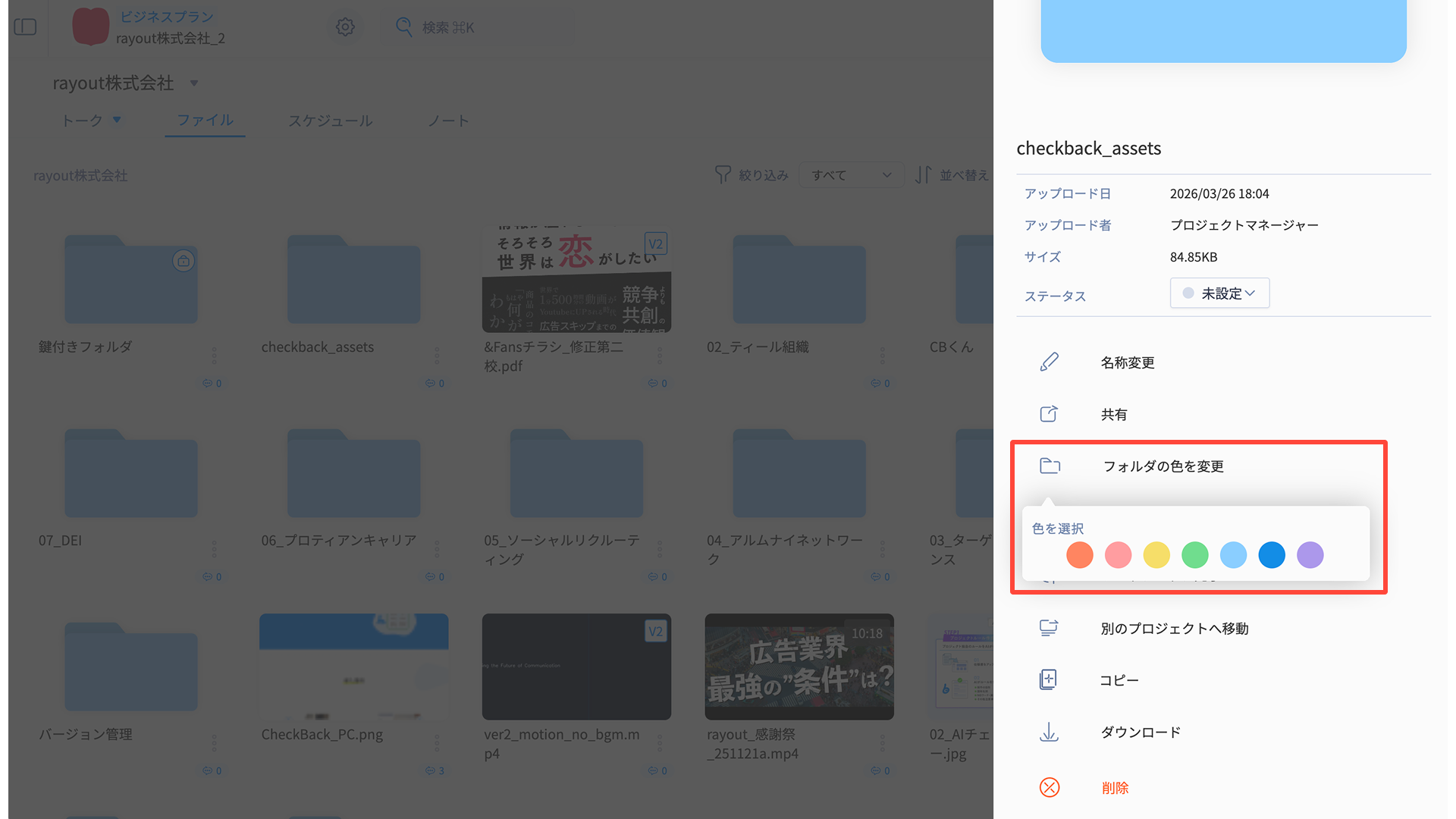Click the download arrow icon
This screenshot has width=1456, height=819.
click(x=1049, y=732)
